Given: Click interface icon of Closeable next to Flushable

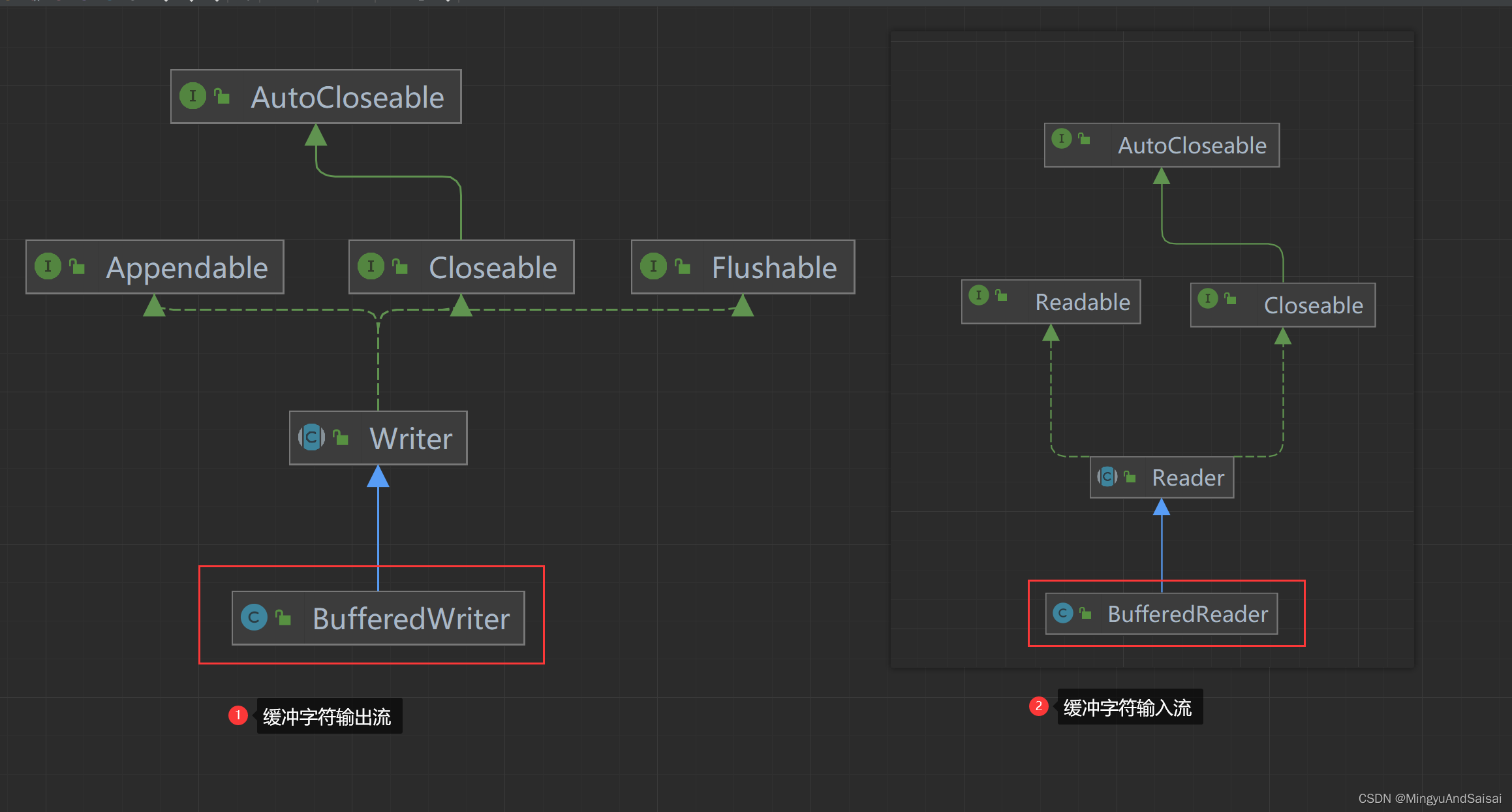Looking at the screenshot, I should (371, 266).
